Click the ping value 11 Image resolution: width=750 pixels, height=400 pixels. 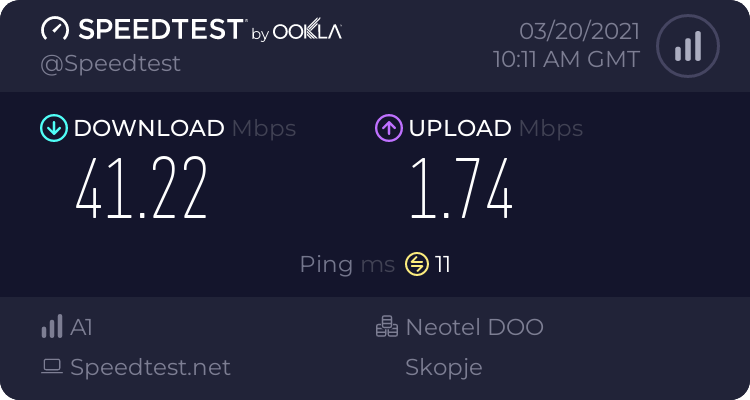click(x=442, y=265)
